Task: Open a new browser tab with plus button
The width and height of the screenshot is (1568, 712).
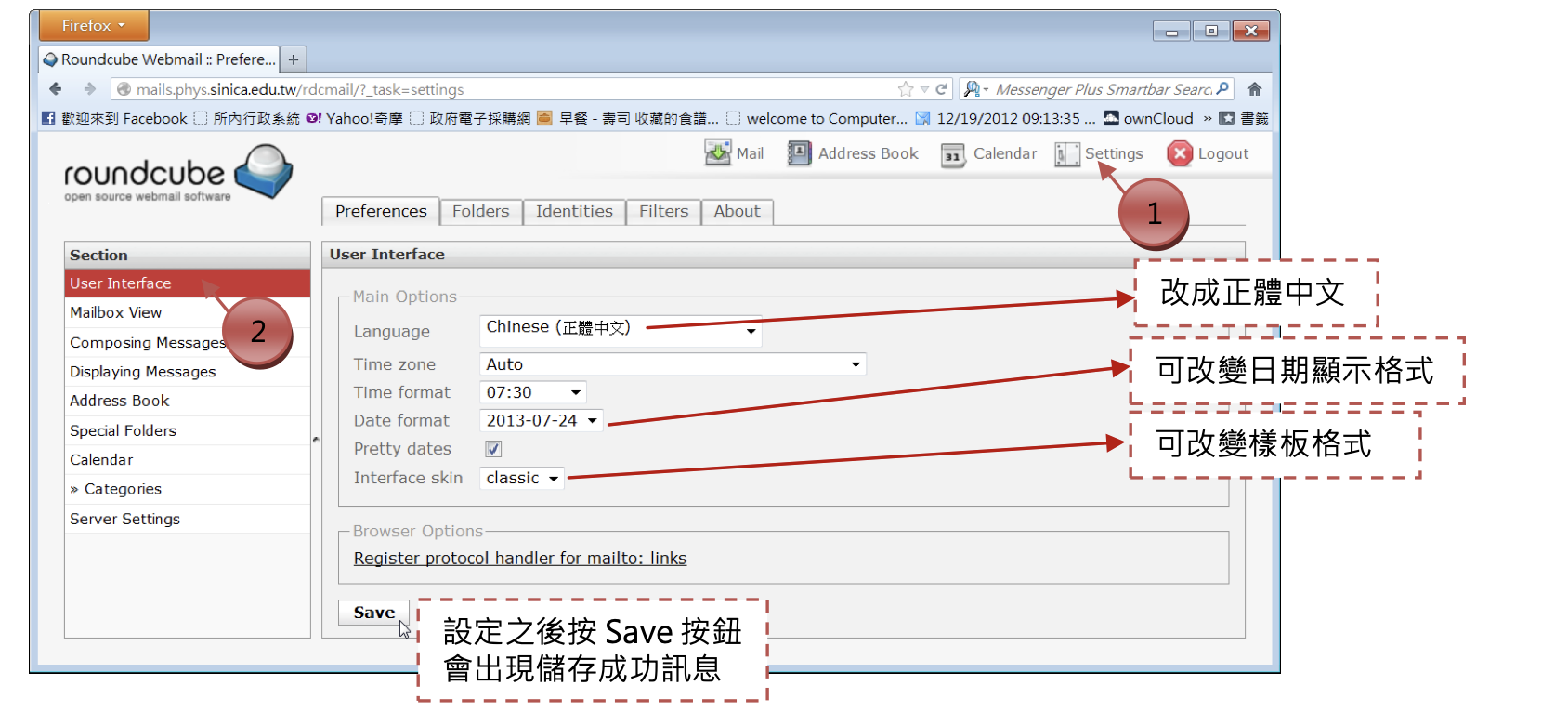Action: pos(294,59)
